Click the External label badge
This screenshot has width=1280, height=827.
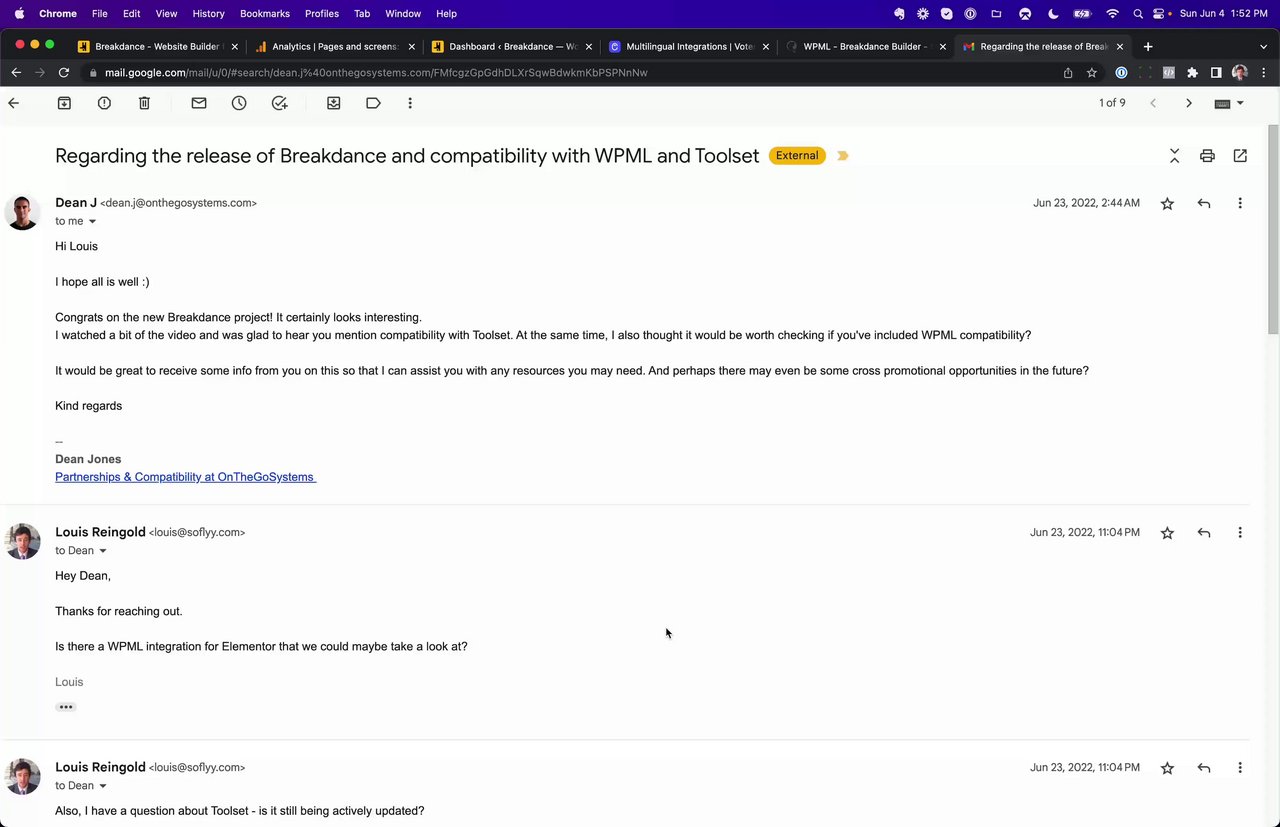click(797, 156)
